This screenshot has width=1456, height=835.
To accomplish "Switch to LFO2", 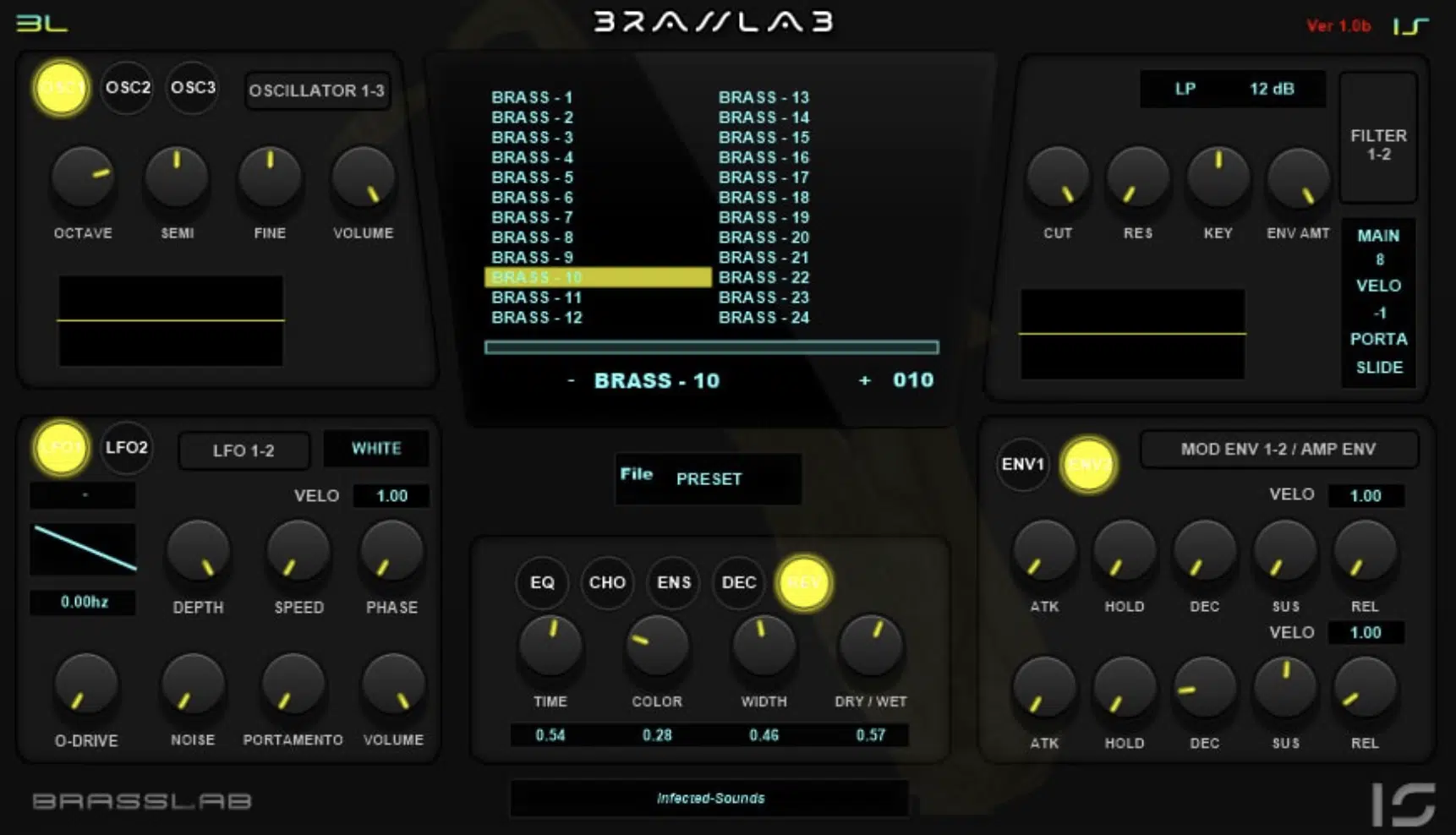I will pos(127,447).
